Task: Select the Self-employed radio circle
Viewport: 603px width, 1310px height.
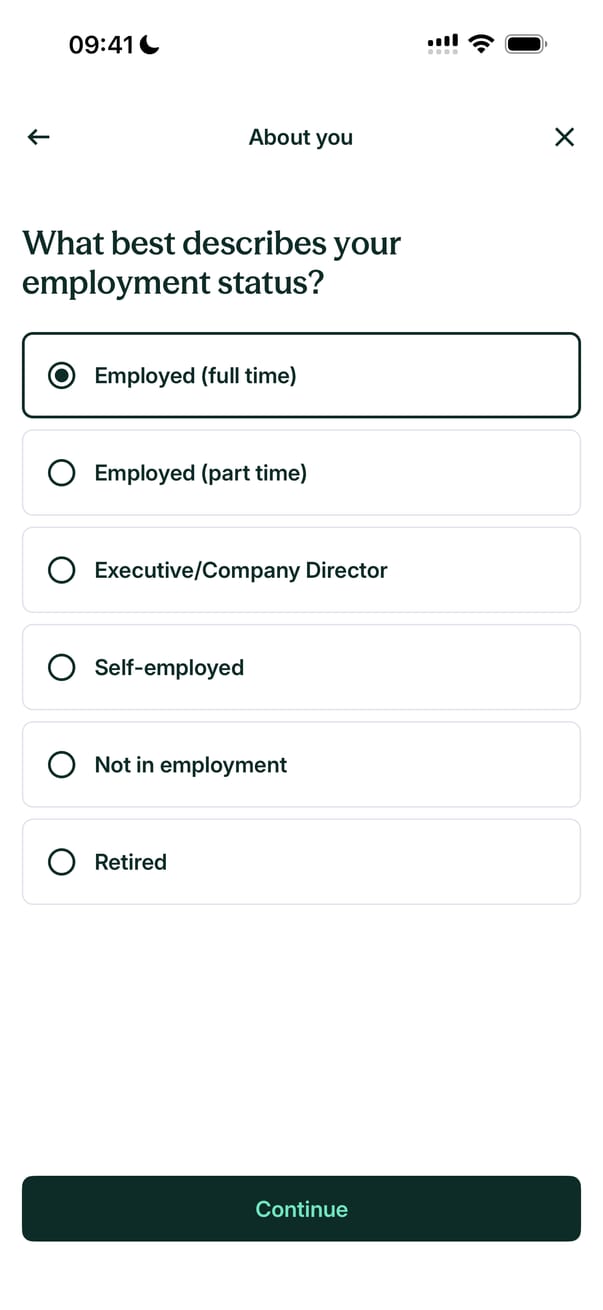Action: [x=62, y=667]
